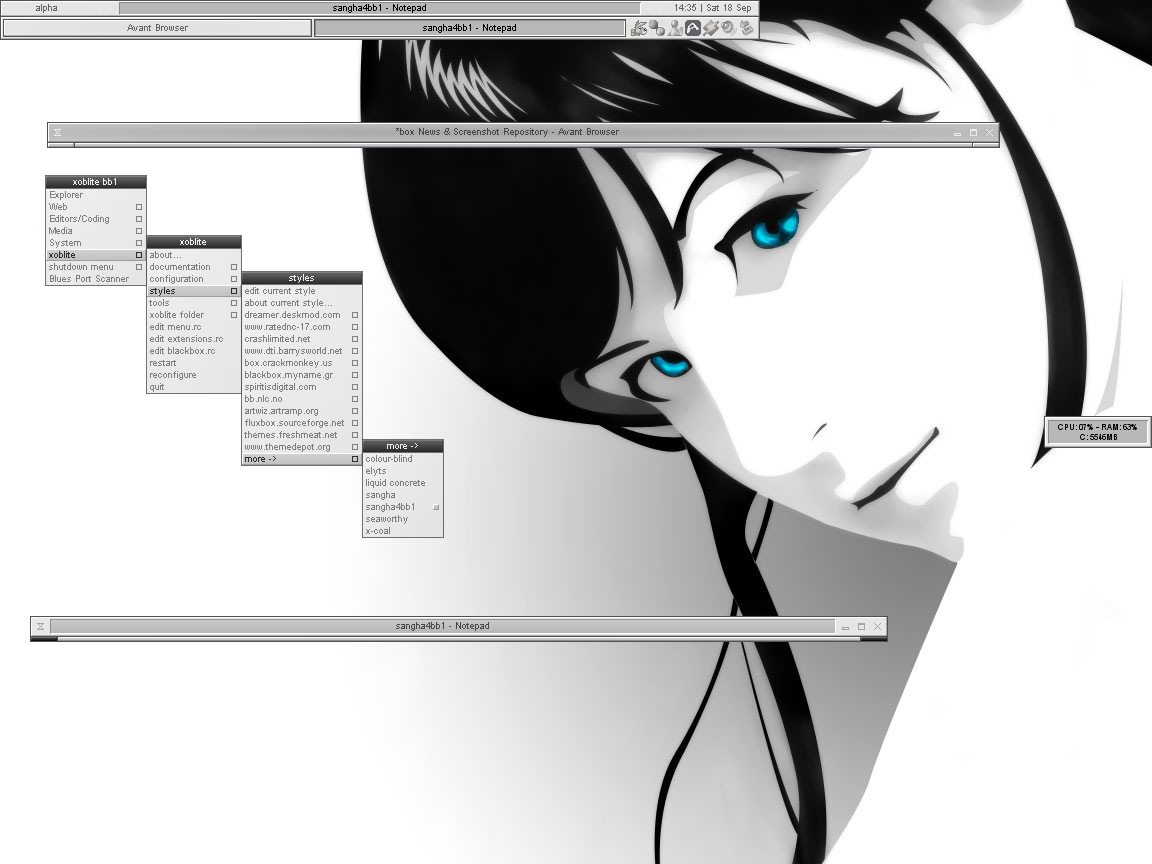This screenshot has height=864, width=1152.
Task: Expand the Media submenu square
Action: pos(139,231)
